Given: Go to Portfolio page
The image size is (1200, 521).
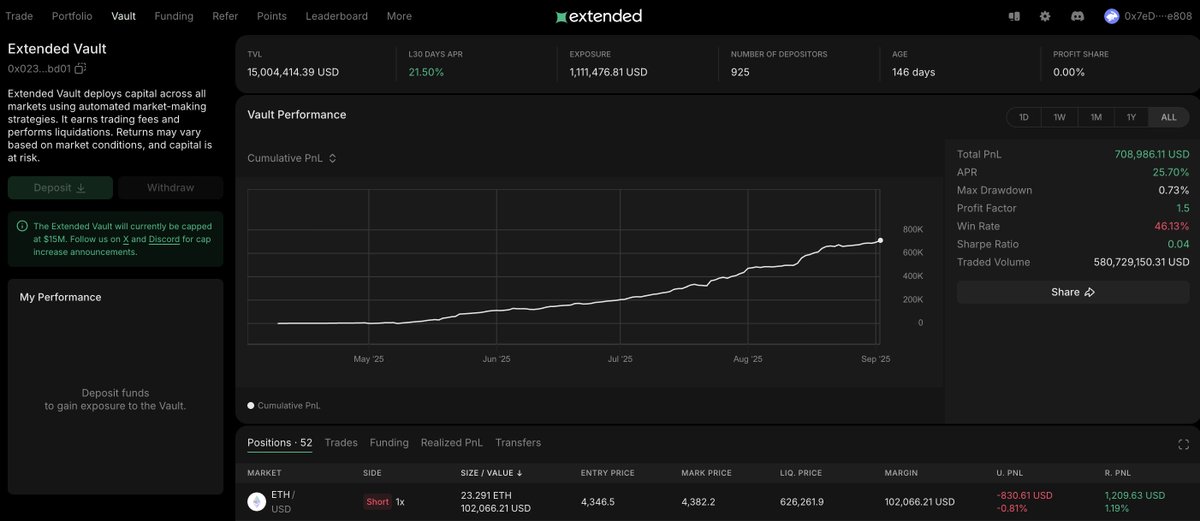Looking at the screenshot, I should coord(72,16).
